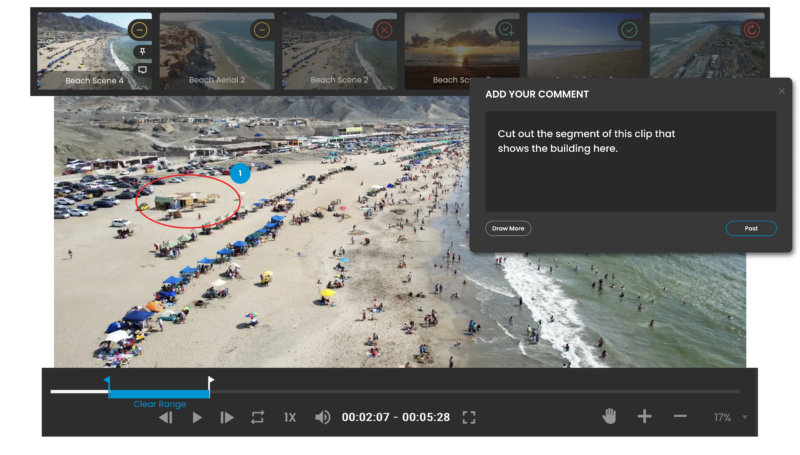Click the red revision icon on coastline thumbnail

click(x=752, y=30)
